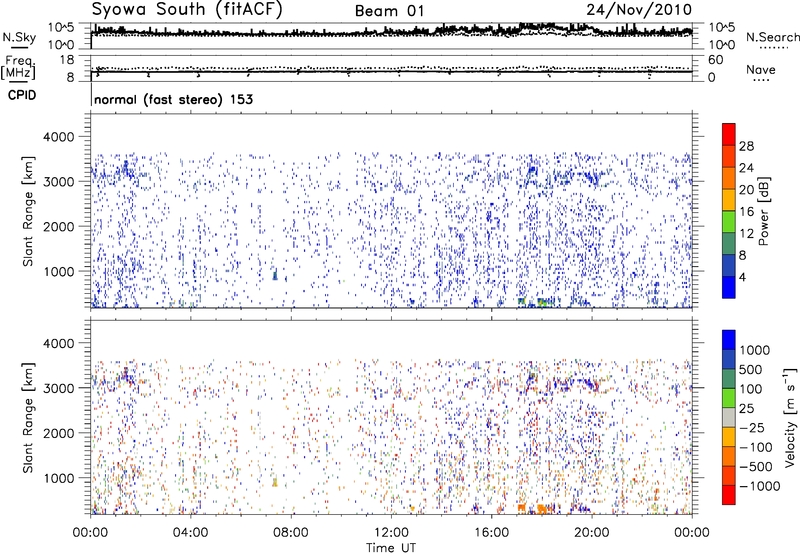The height and width of the screenshot is (554, 800).
Task: Select the 'Beam 01' label
Action: click(389, 11)
